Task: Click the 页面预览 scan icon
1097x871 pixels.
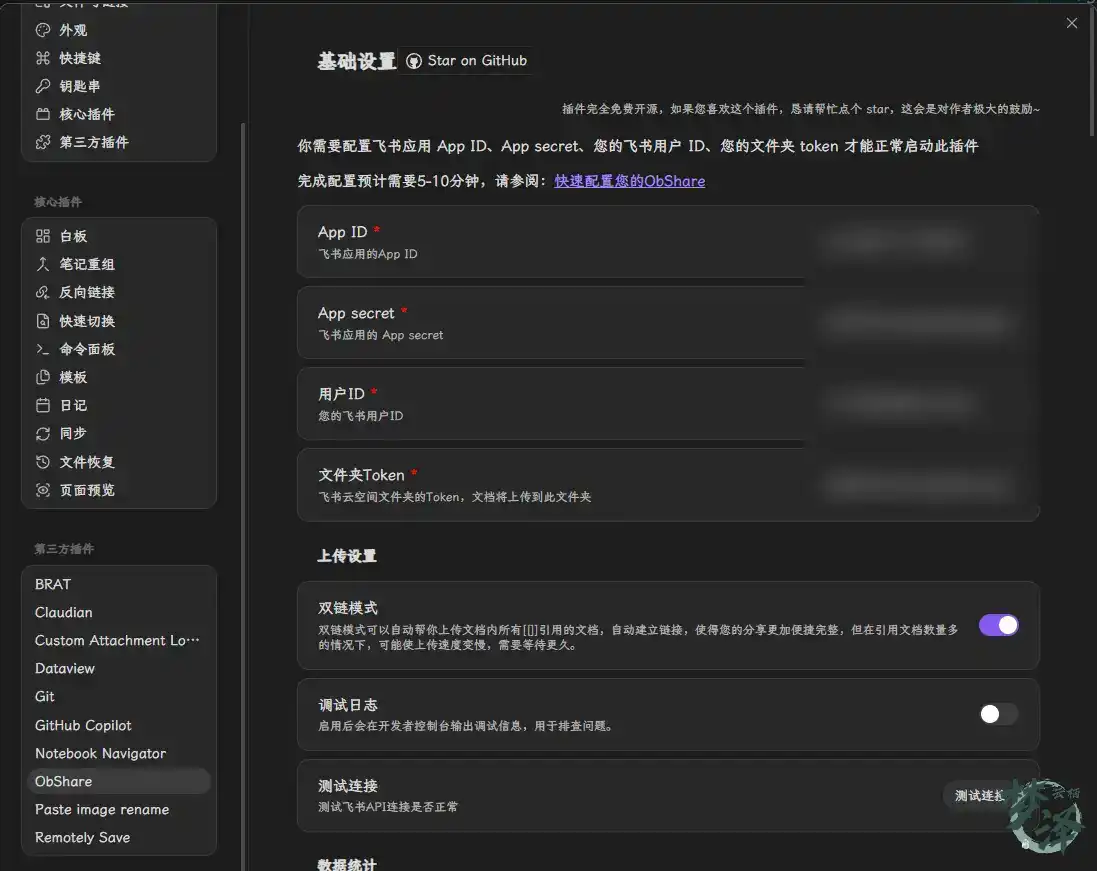Action: pos(43,490)
